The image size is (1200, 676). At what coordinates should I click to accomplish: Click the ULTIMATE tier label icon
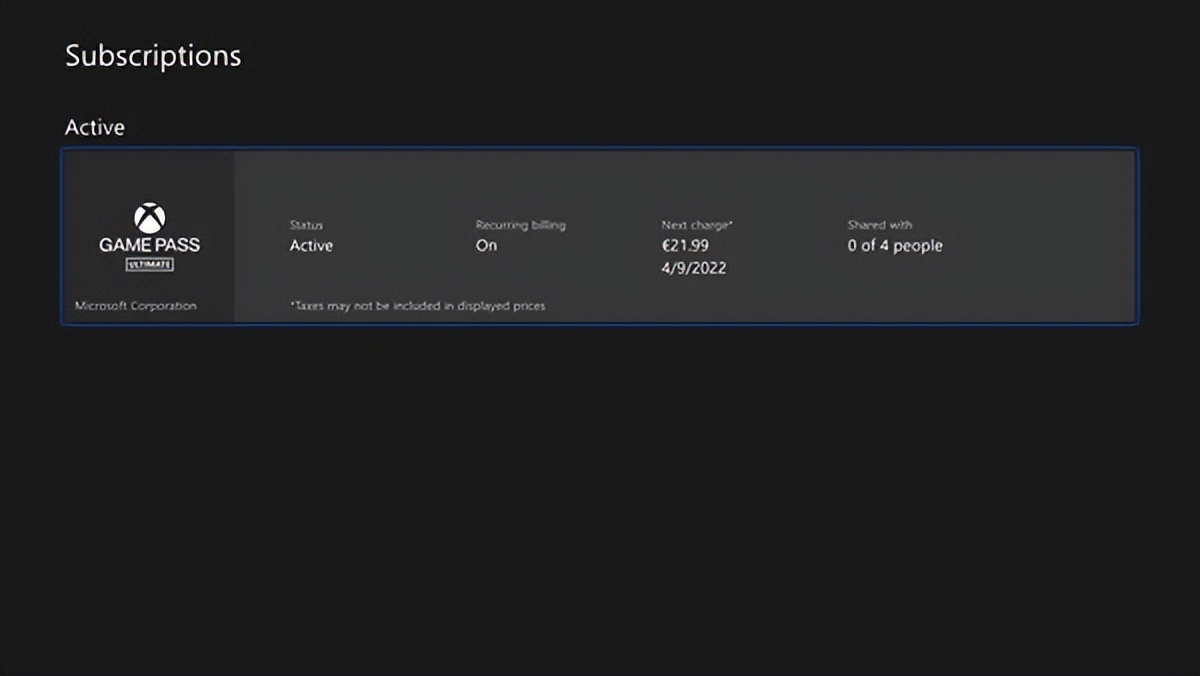149,262
